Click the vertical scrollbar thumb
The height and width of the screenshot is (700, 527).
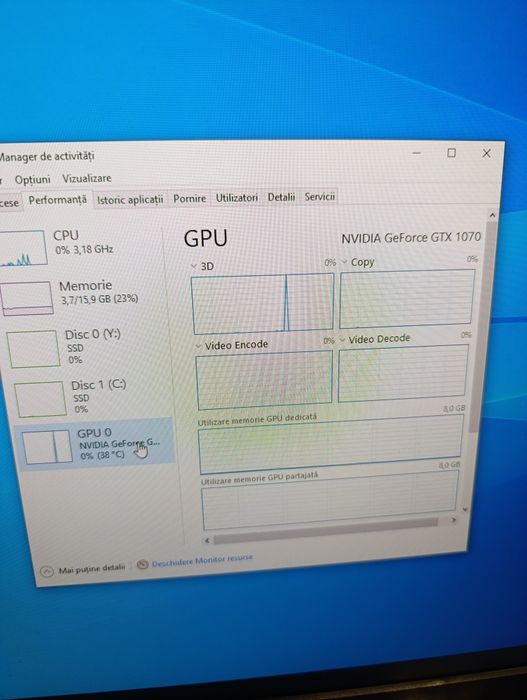tap(484, 326)
